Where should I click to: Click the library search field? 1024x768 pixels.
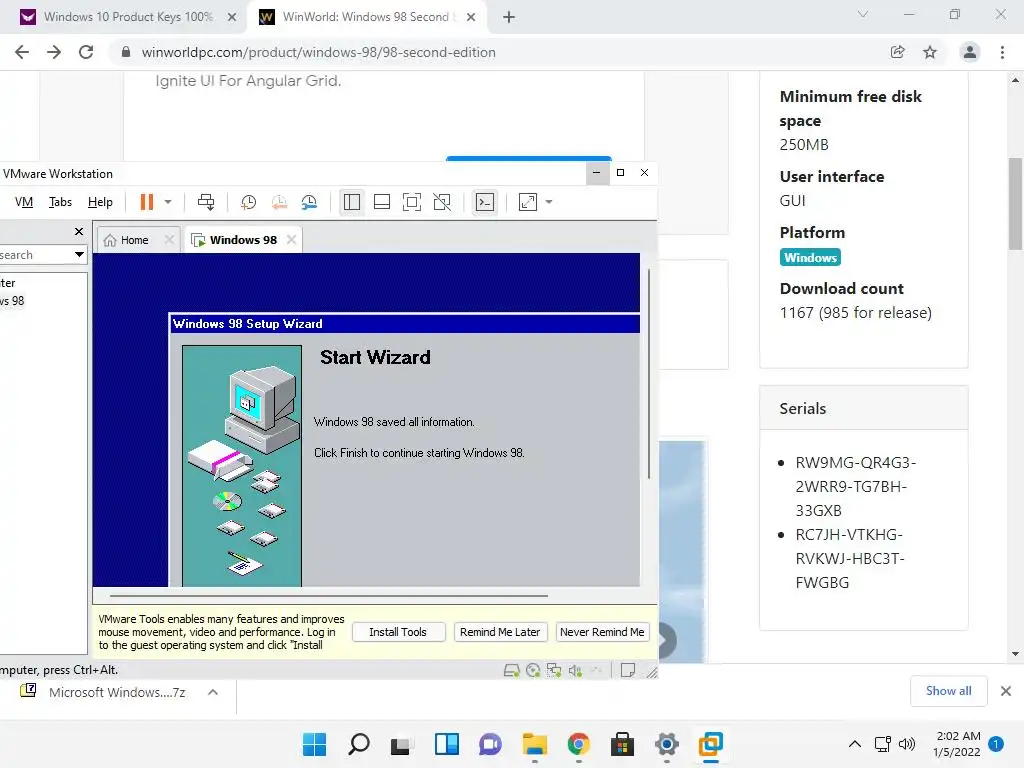tap(35, 255)
